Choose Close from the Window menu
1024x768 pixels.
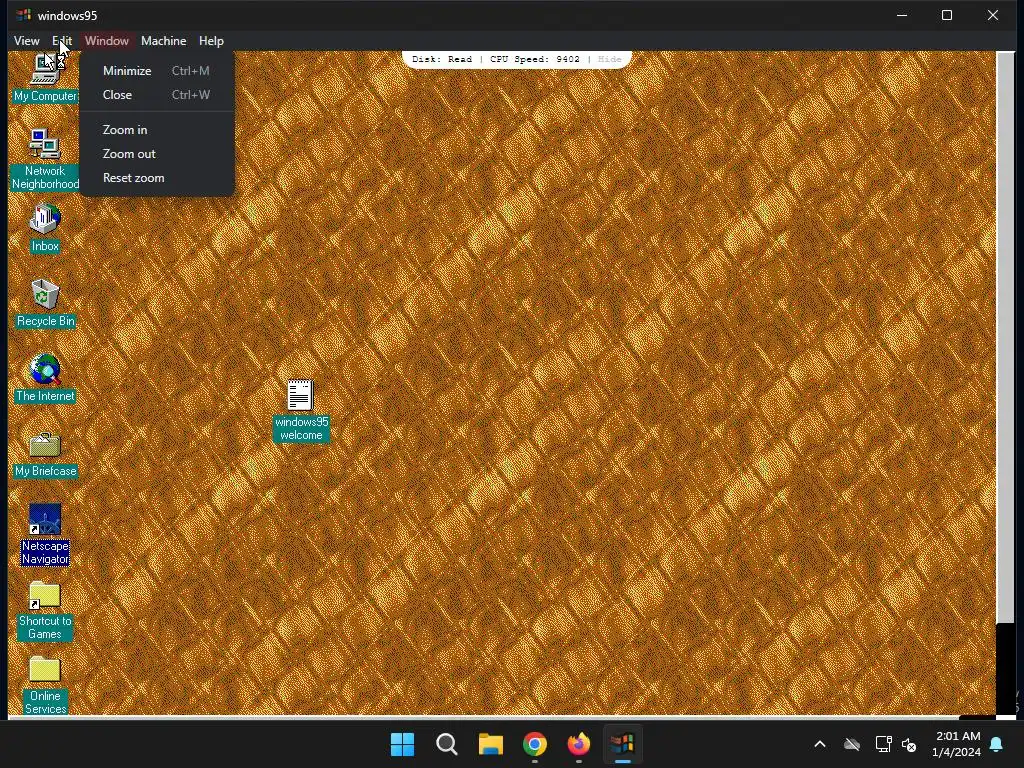click(x=157, y=95)
